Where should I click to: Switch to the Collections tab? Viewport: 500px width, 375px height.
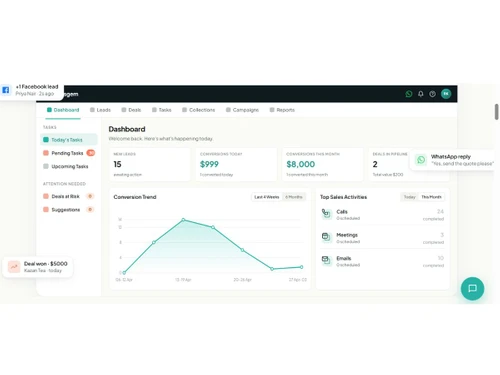(x=199, y=110)
